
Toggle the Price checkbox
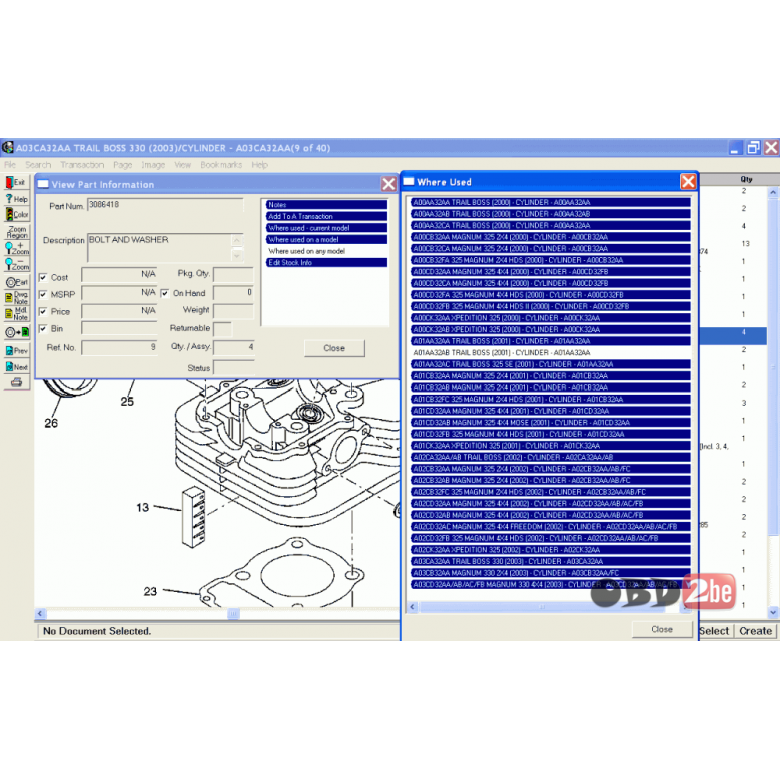[x=43, y=311]
